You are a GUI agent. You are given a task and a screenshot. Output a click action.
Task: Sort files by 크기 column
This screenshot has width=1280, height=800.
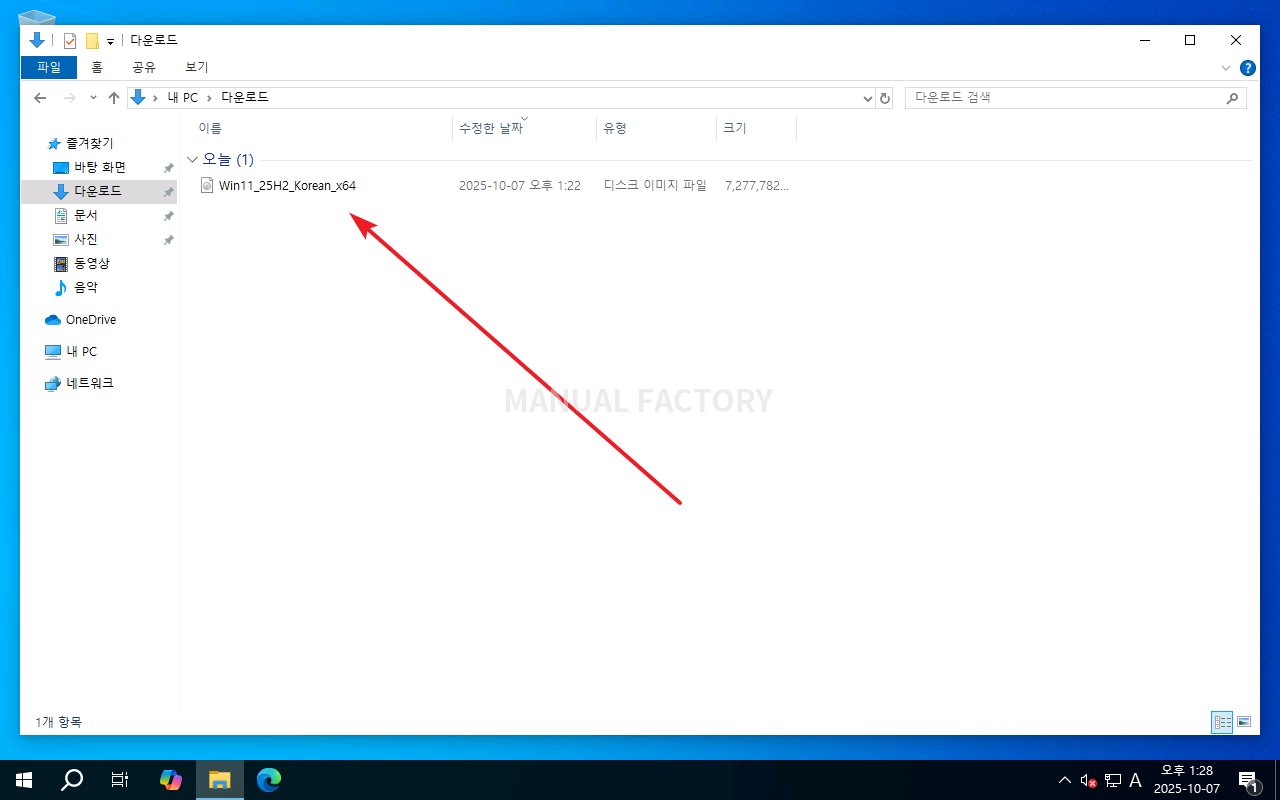735,129
